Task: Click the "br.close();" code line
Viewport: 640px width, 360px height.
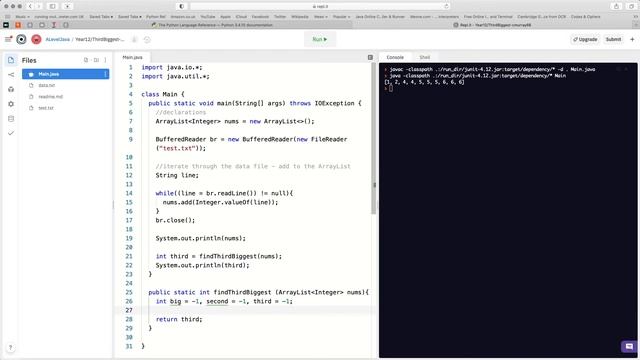Action: [x=175, y=220]
